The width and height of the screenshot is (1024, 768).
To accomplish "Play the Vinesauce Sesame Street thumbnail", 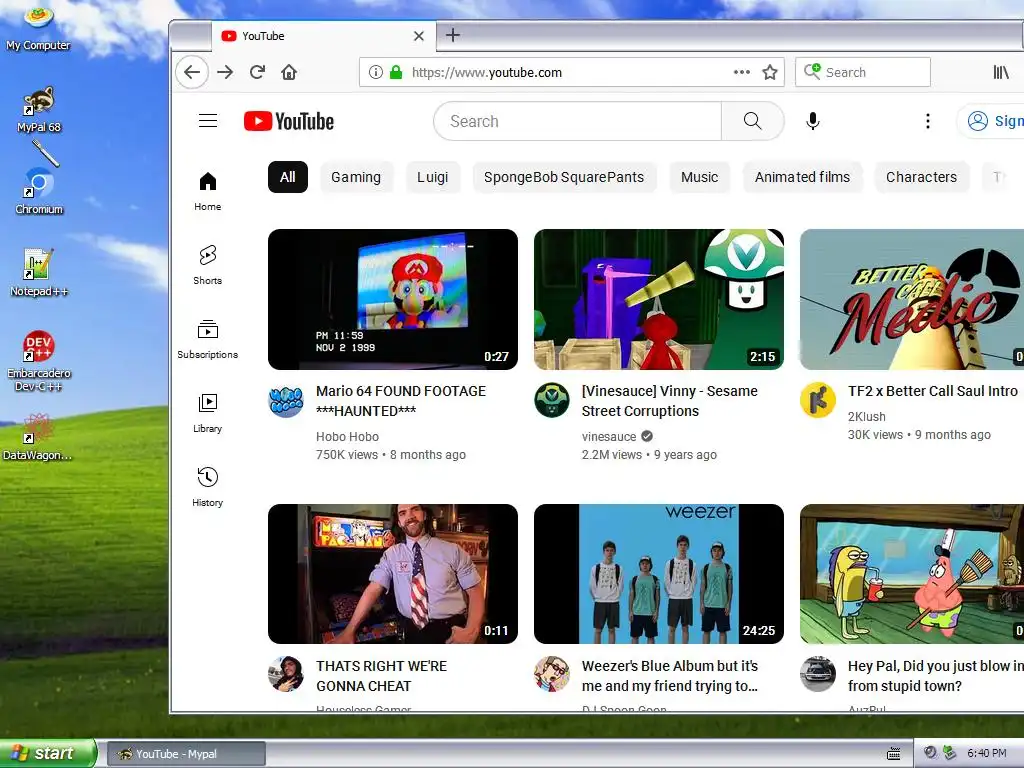I will tap(658, 299).
